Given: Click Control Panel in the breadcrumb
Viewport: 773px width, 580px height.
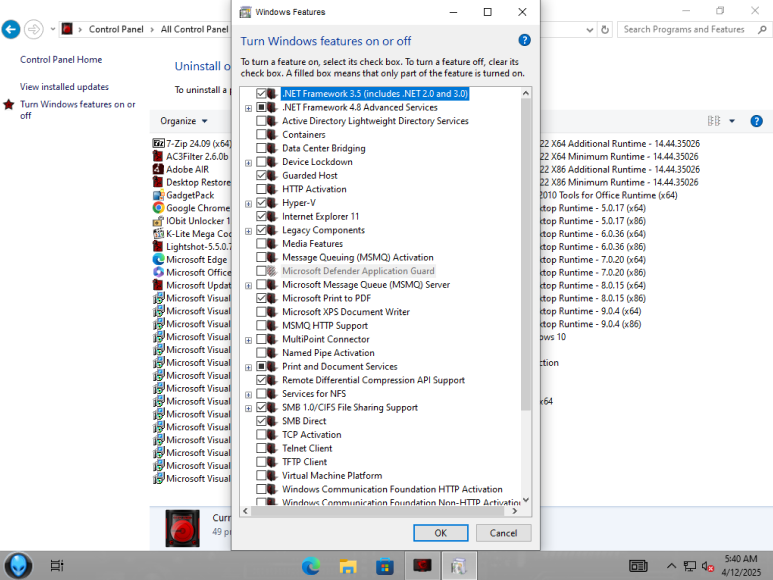Looking at the screenshot, I should (116, 30).
